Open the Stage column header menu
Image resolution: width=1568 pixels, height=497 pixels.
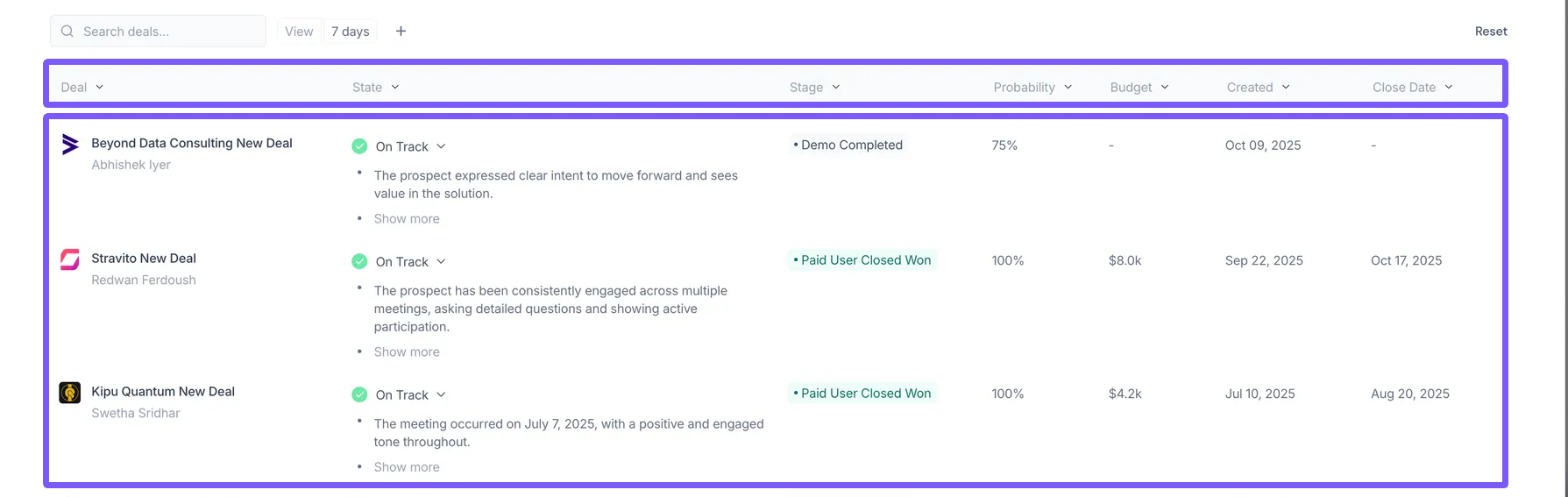815,87
